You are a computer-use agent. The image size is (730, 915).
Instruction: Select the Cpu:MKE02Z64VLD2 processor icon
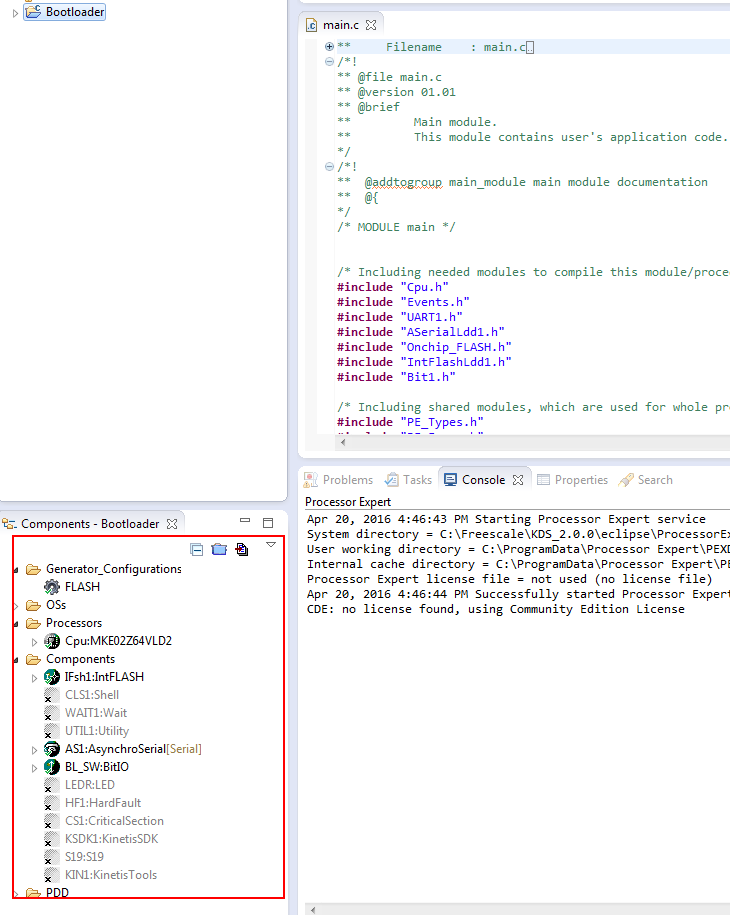[x=52, y=641]
